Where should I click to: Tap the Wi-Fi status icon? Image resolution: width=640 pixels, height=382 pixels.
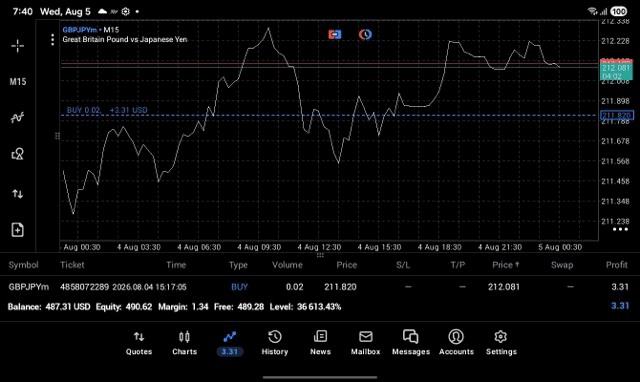[x=592, y=11]
